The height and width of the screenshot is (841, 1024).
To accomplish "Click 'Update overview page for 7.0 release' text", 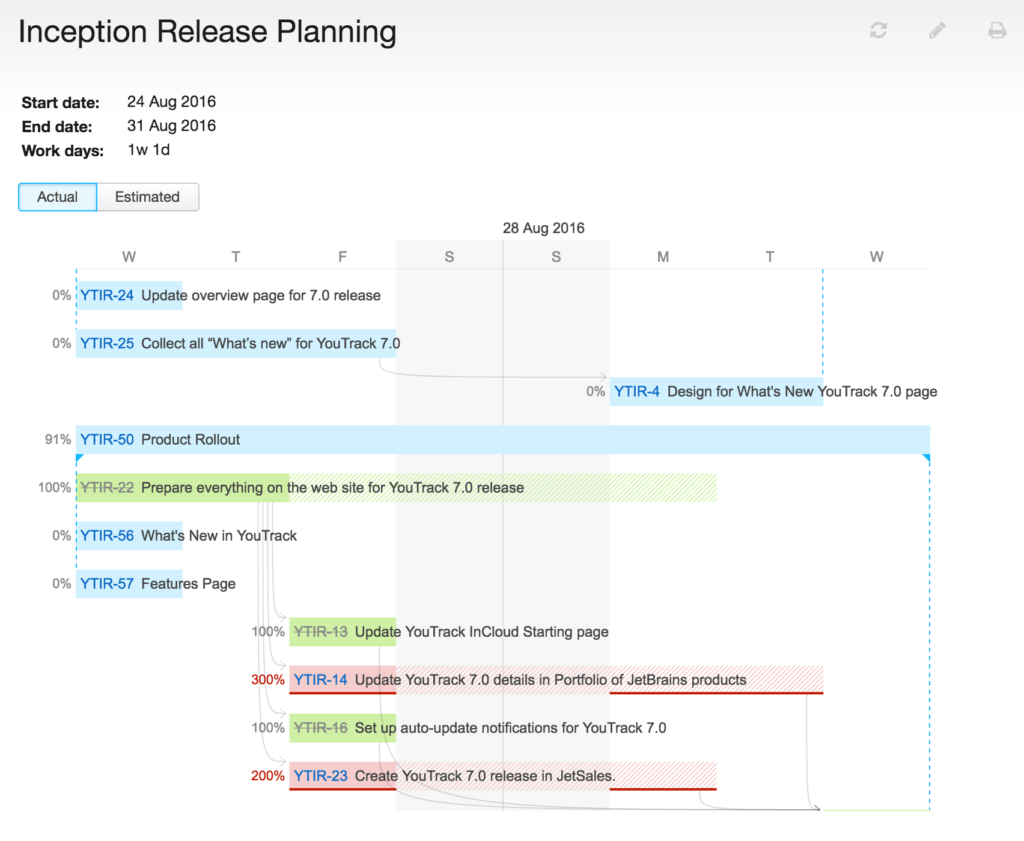I will (261, 295).
